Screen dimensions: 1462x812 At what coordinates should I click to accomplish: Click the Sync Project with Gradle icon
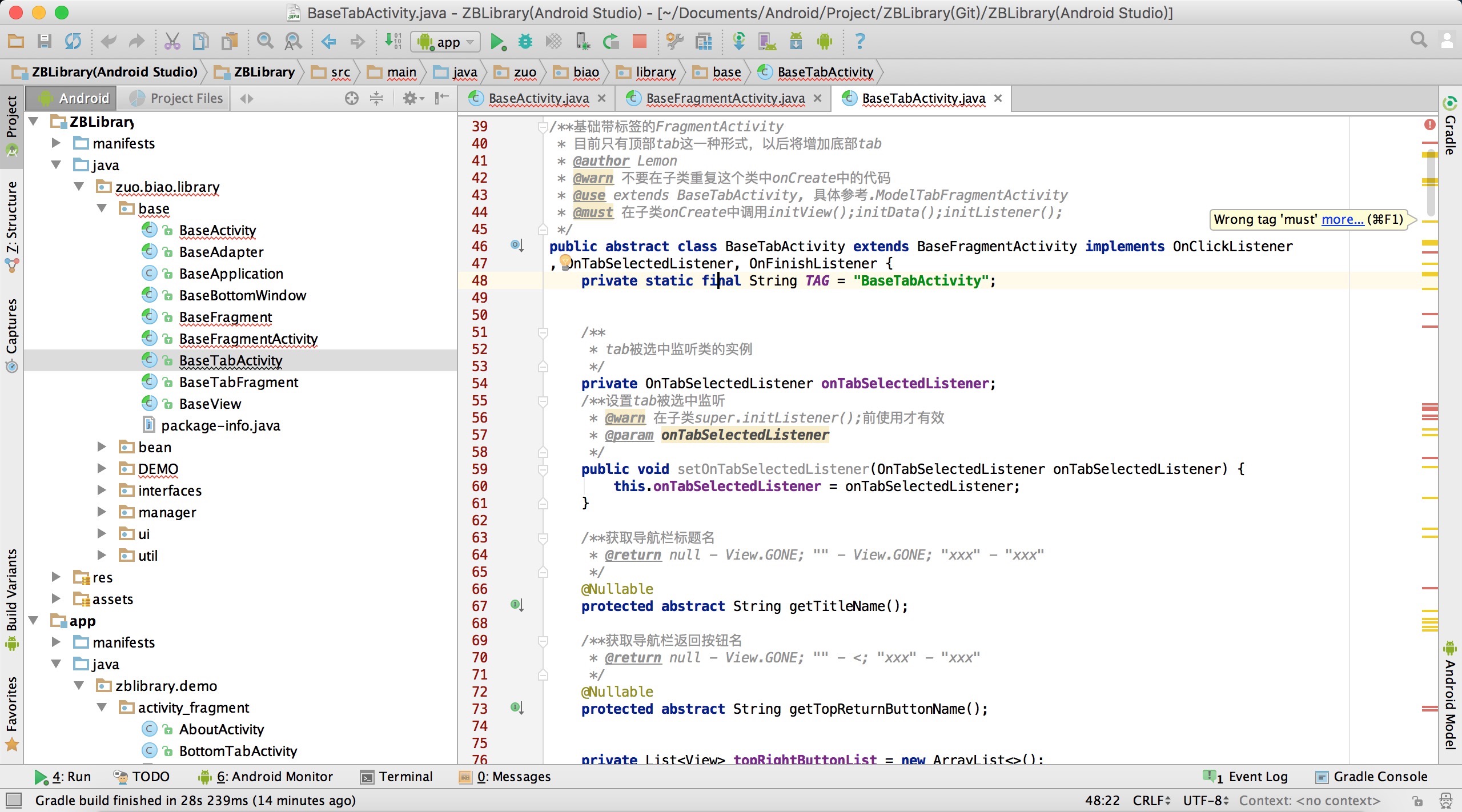pyautogui.click(x=738, y=42)
